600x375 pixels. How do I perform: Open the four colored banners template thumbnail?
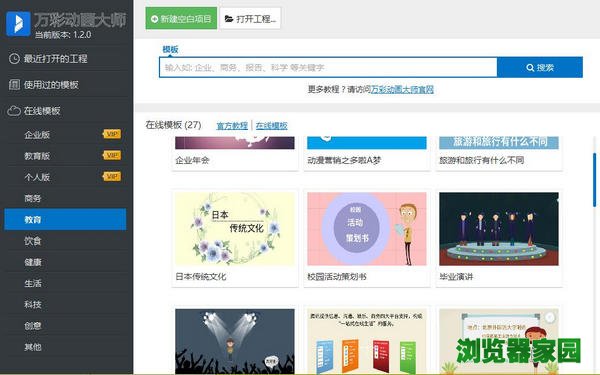click(367, 341)
